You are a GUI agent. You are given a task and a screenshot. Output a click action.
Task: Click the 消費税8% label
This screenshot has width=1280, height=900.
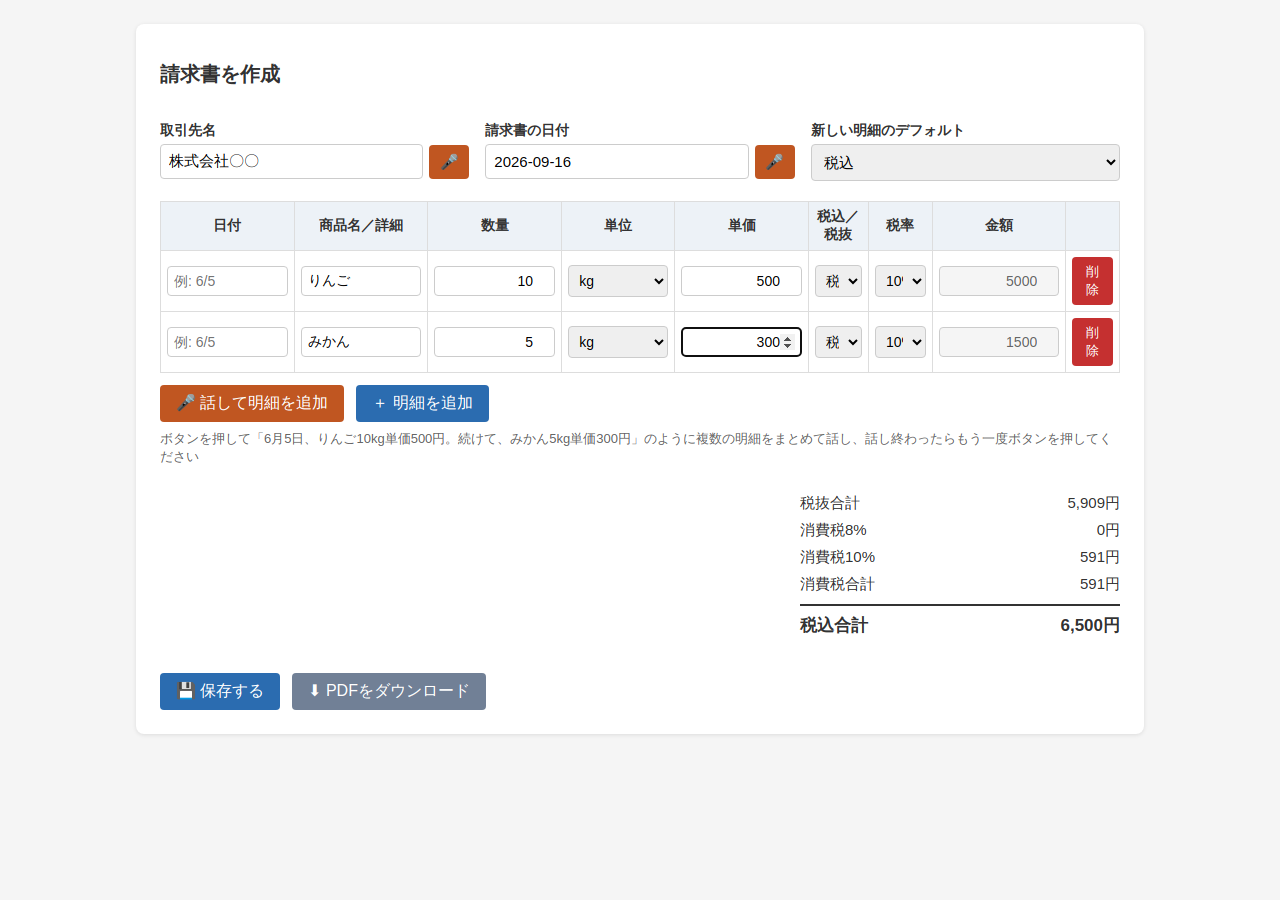[833, 530]
